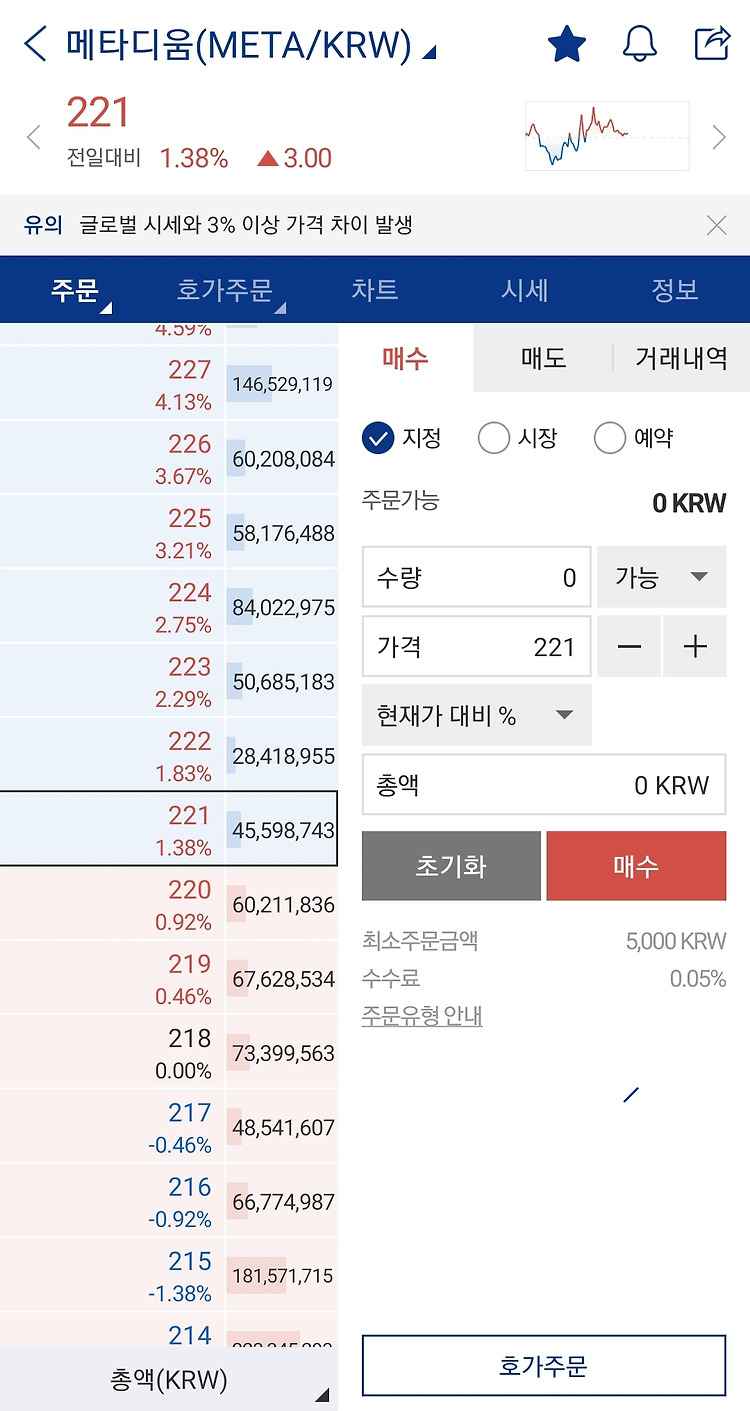Increase price with plus button
The width and height of the screenshot is (750, 1411).
click(x=695, y=647)
